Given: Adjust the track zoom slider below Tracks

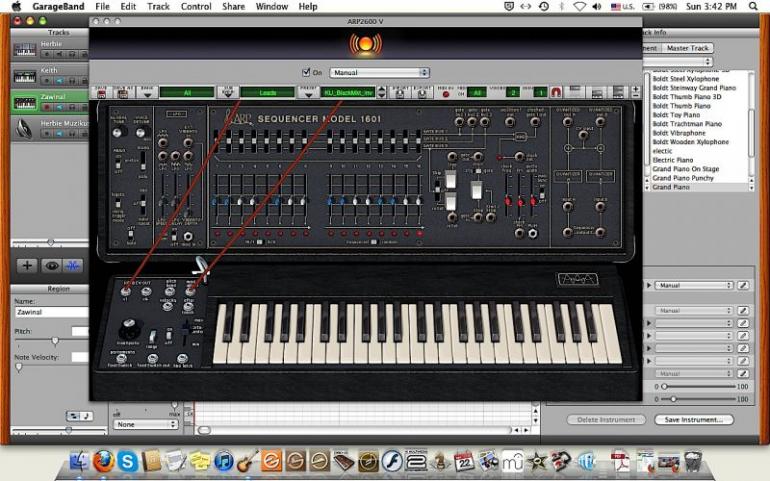Looking at the screenshot, I should click(x=50, y=242).
